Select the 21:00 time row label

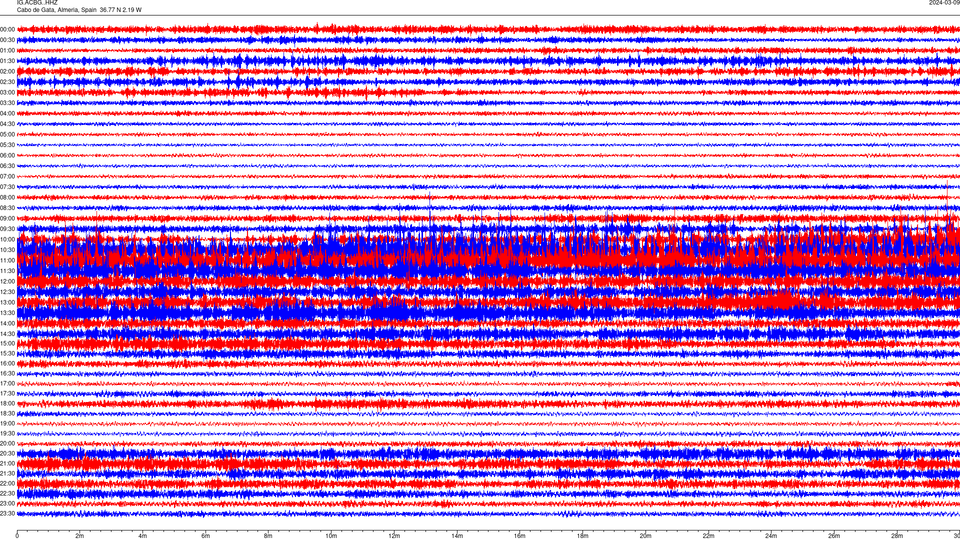(7, 463)
